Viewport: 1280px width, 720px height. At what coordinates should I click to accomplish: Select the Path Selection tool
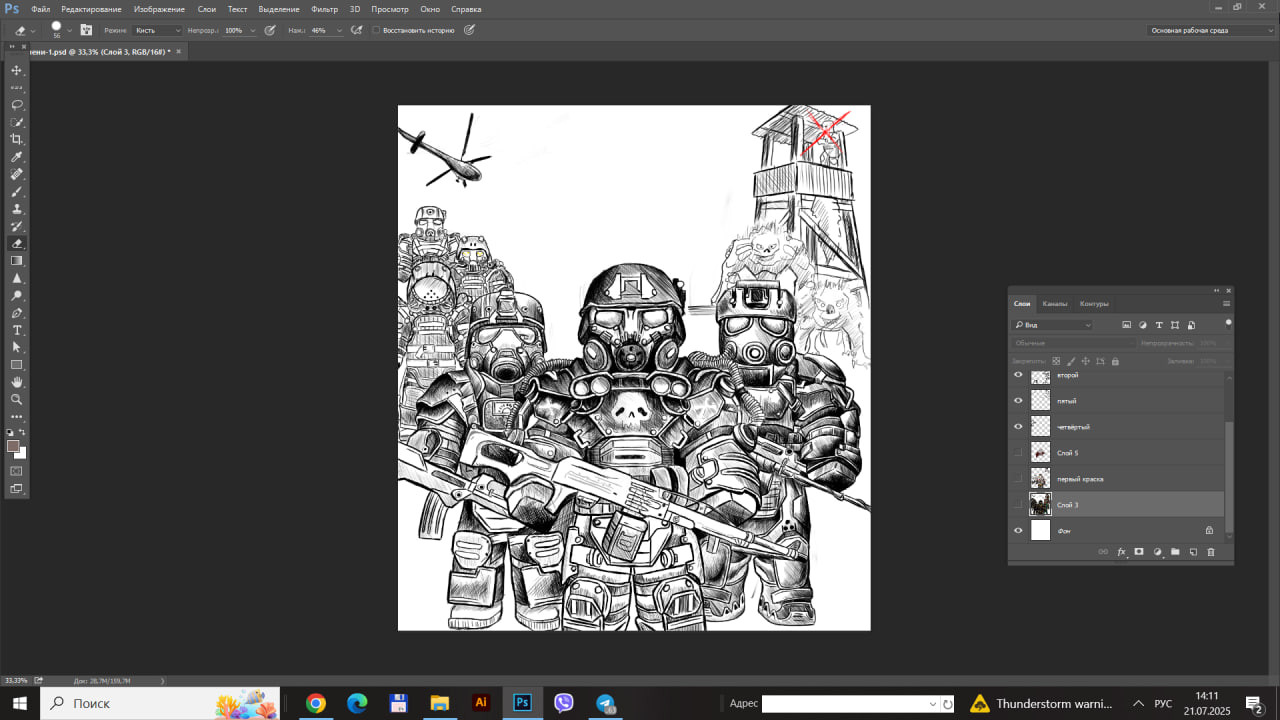click(x=17, y=347)
